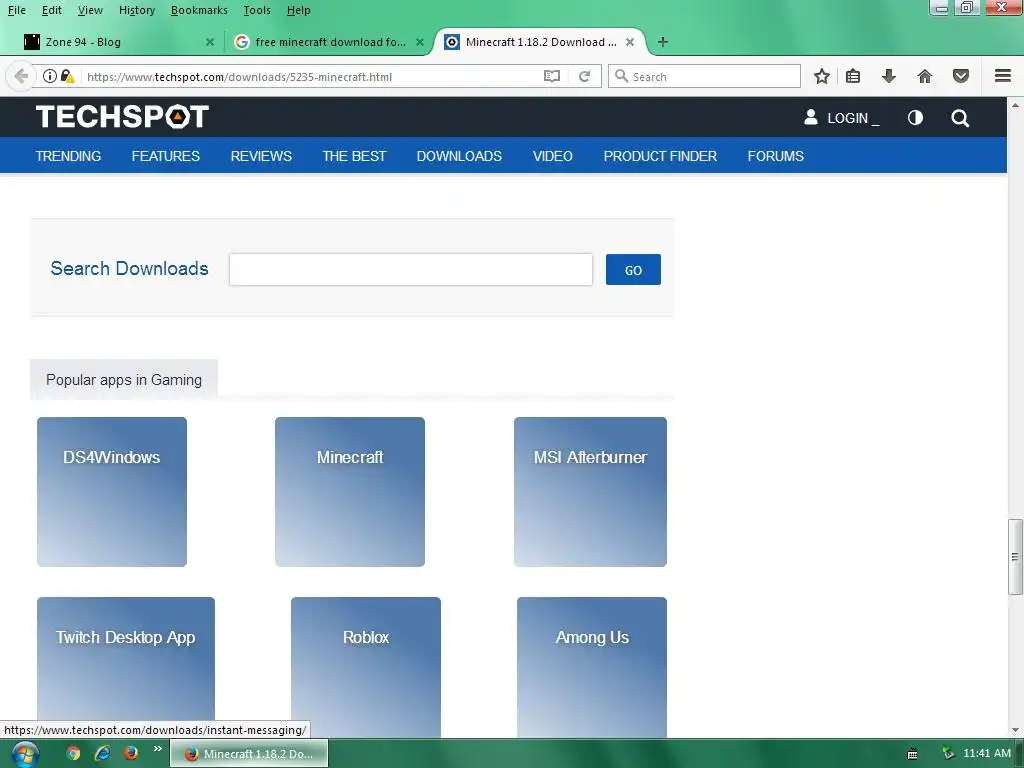Open the downloads arrow icon
1024x768 pixels.
tap(888, 76)
